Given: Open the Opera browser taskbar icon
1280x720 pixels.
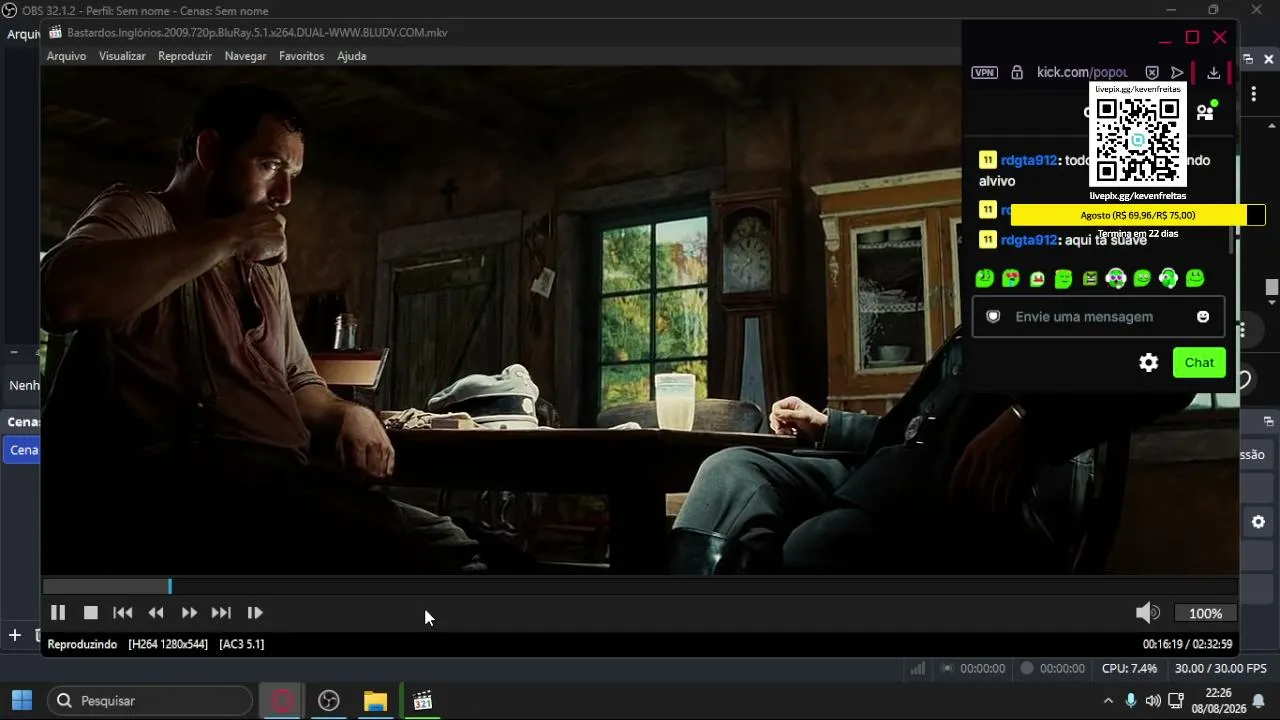Looking at the screenshot, I should point(282,701).
